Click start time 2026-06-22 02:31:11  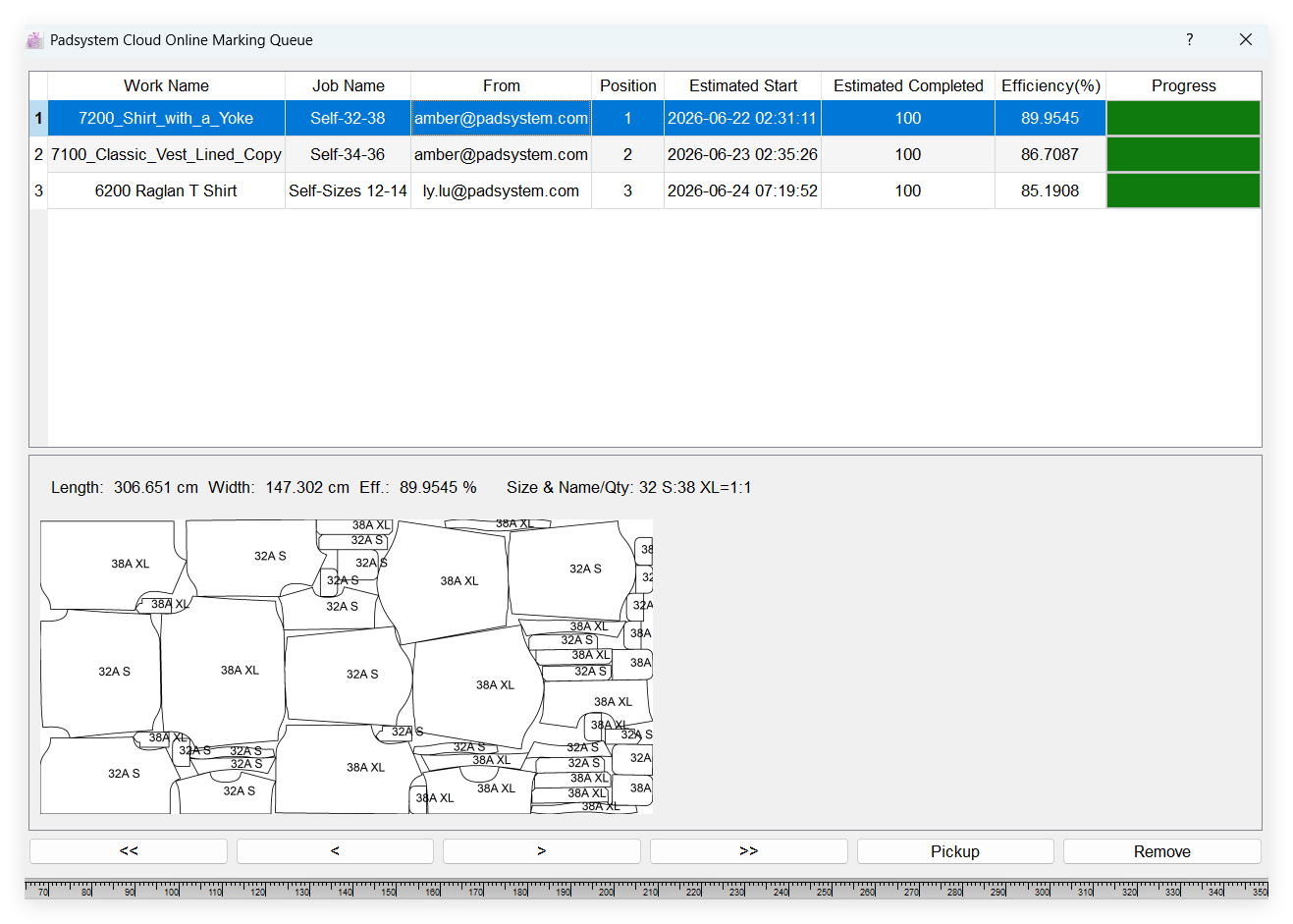tap(742, 118)
